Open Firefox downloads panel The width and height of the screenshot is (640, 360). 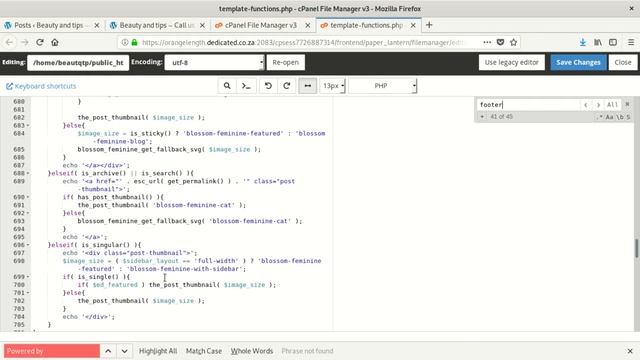tap(583, 42)
